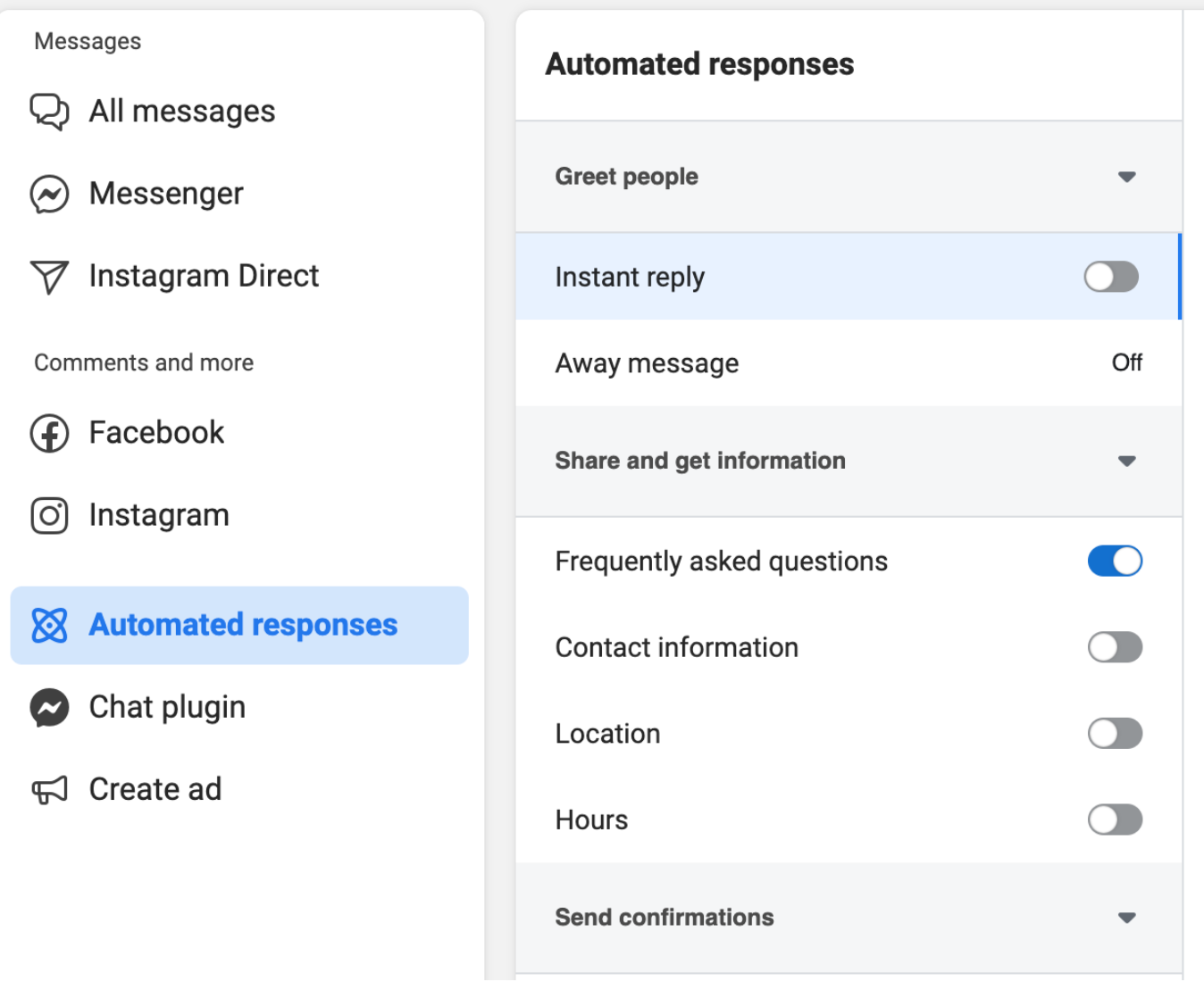Collapse the Greet people section
The height and width of the screenshot is (982, 1204).
[x=1127, y=177]
